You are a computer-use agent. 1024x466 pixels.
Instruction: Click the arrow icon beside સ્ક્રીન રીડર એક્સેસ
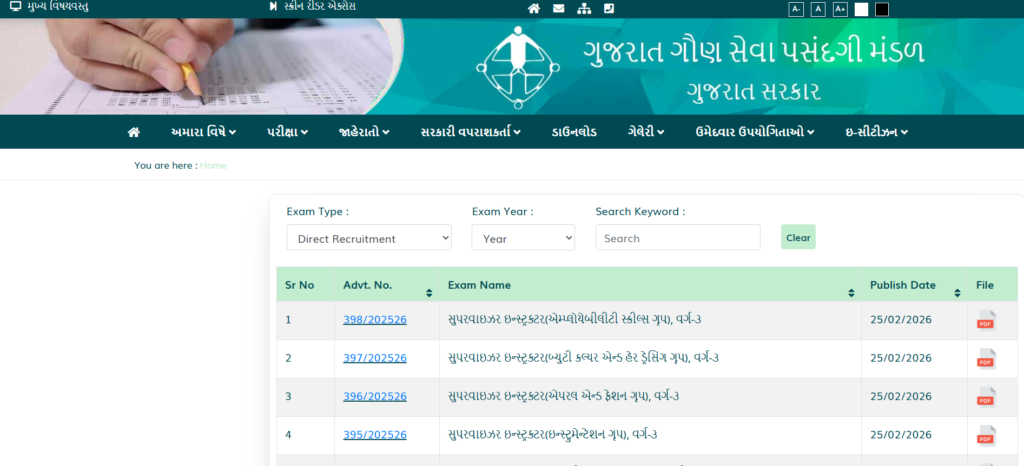pyautogui.click(x=274, y=7)
